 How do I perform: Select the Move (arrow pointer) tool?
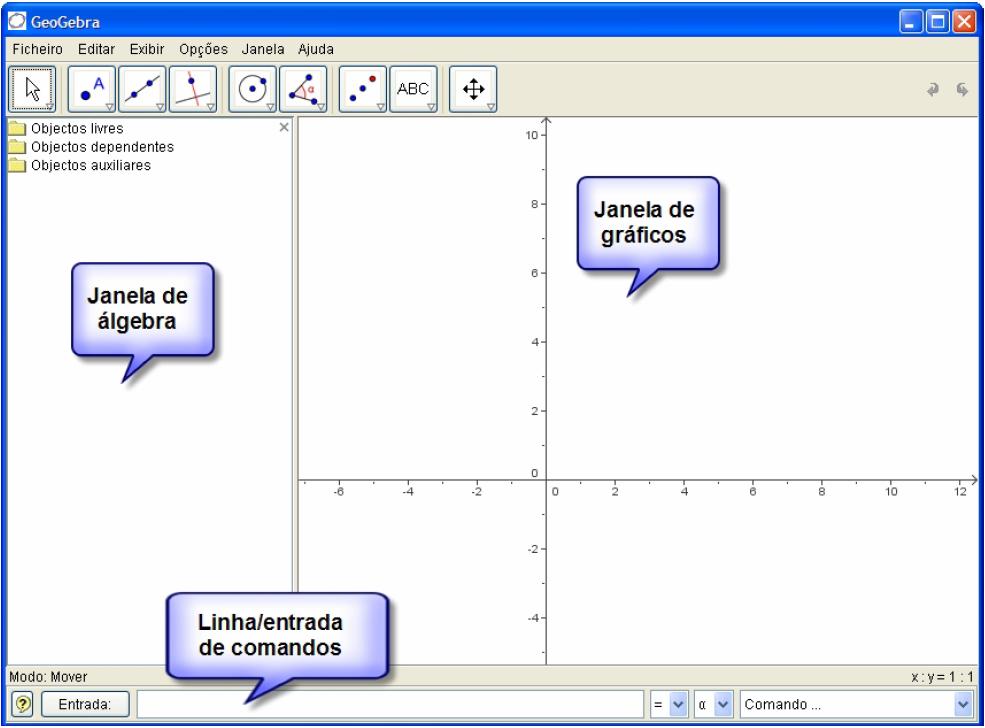click(x=32, y=89)
